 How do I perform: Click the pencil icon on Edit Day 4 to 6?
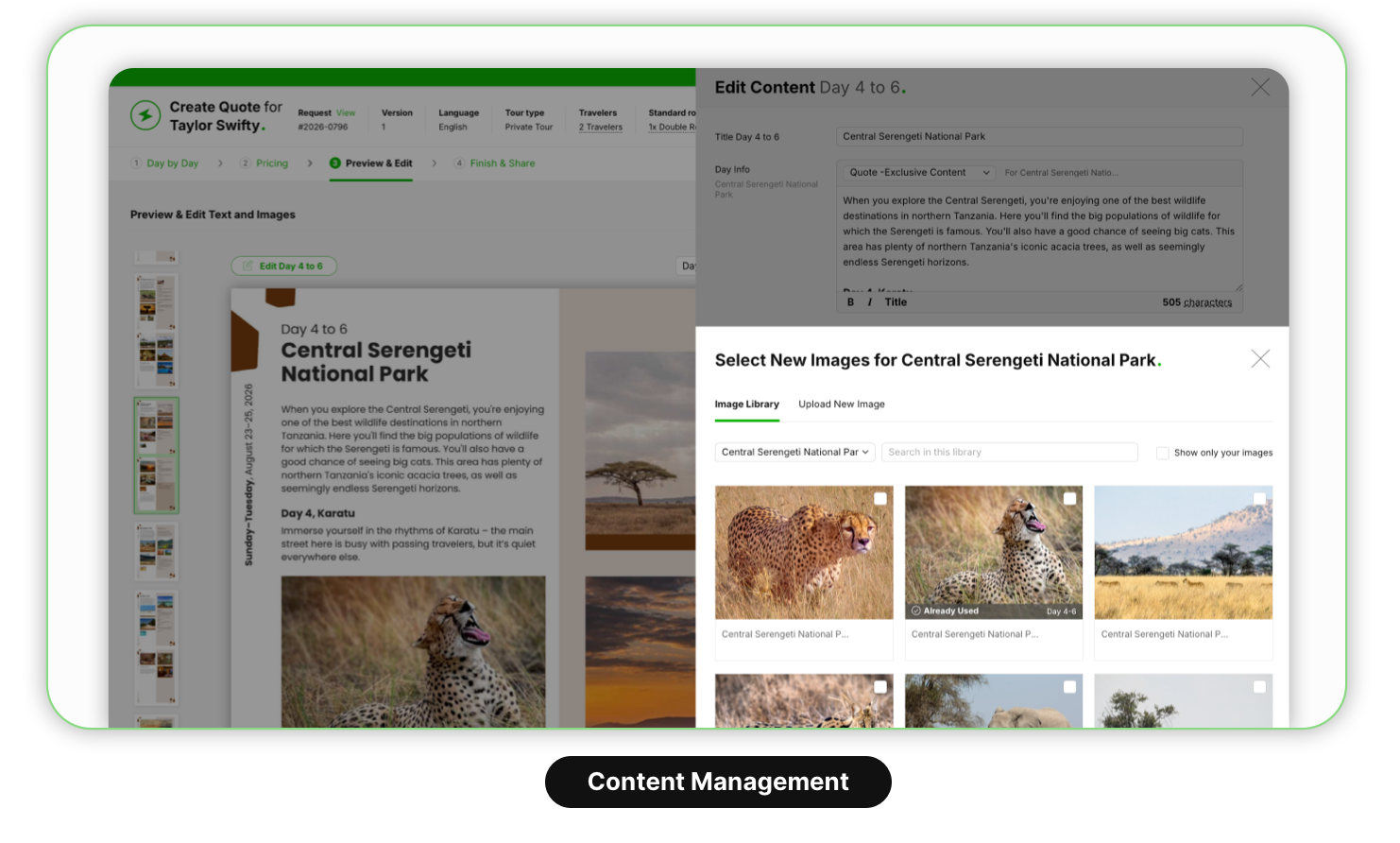(x=248, y=267)
